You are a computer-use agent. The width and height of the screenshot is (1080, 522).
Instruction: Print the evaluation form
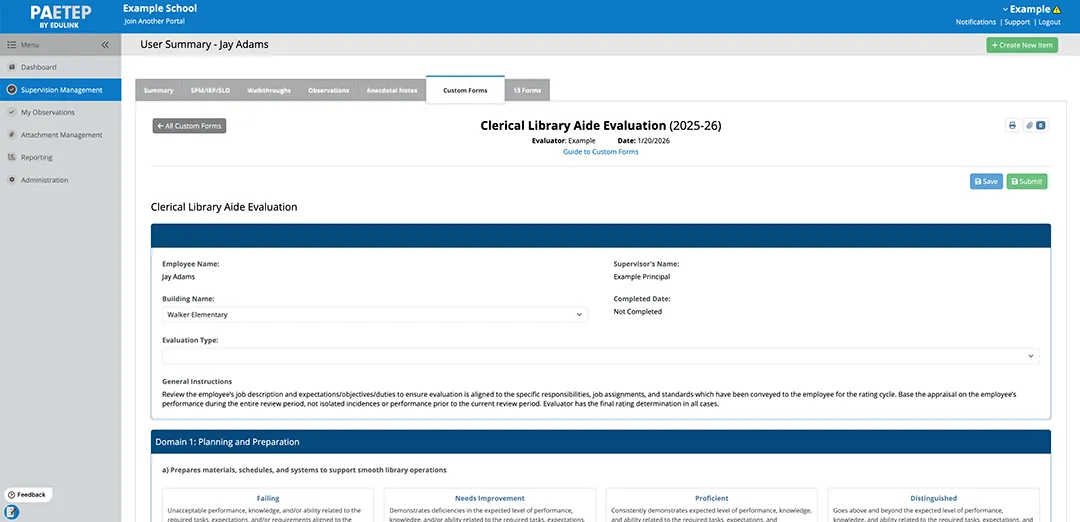(x=1012, y=125)
